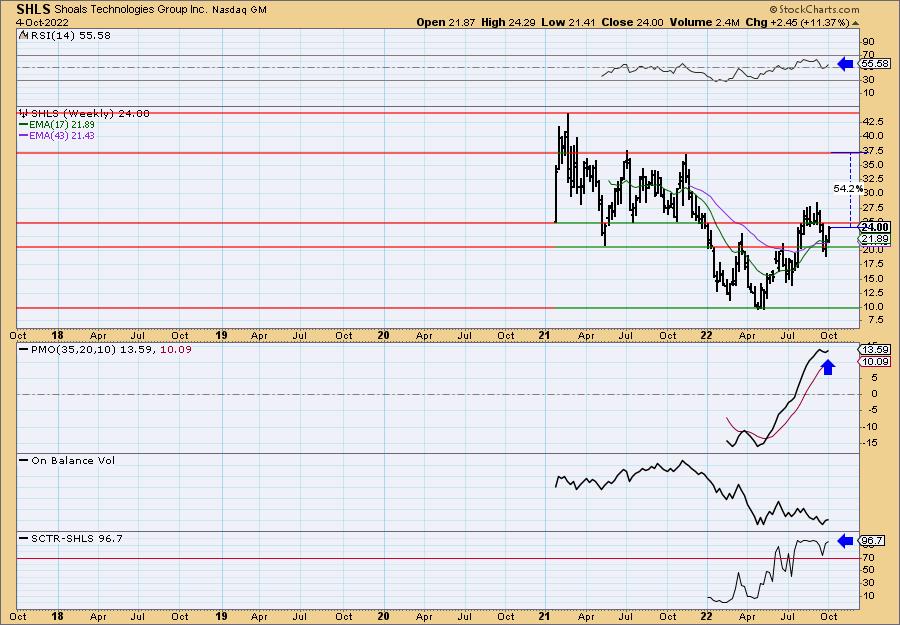Click the 24.00 last-price tag on the price axis
This screenshot has width=900, height=625.
(876, 227)
